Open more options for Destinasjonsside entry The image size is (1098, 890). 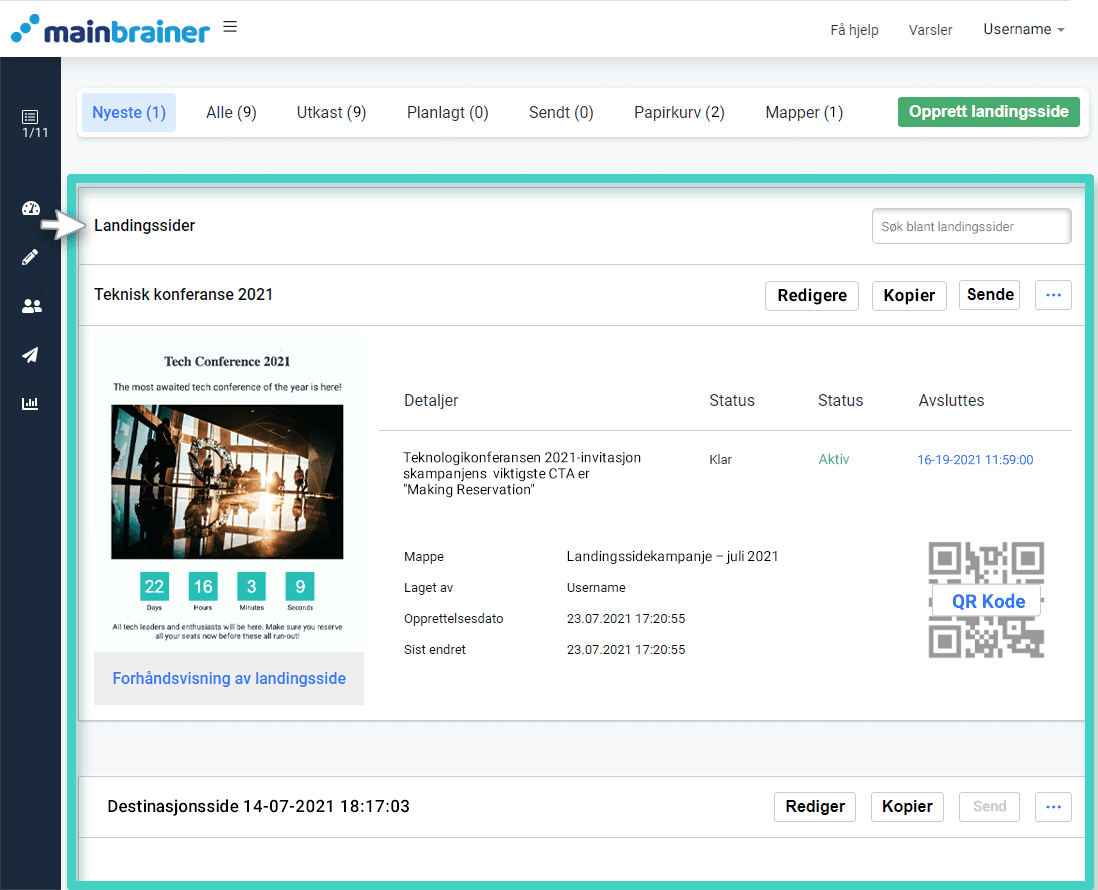[x=1053, y=806]
